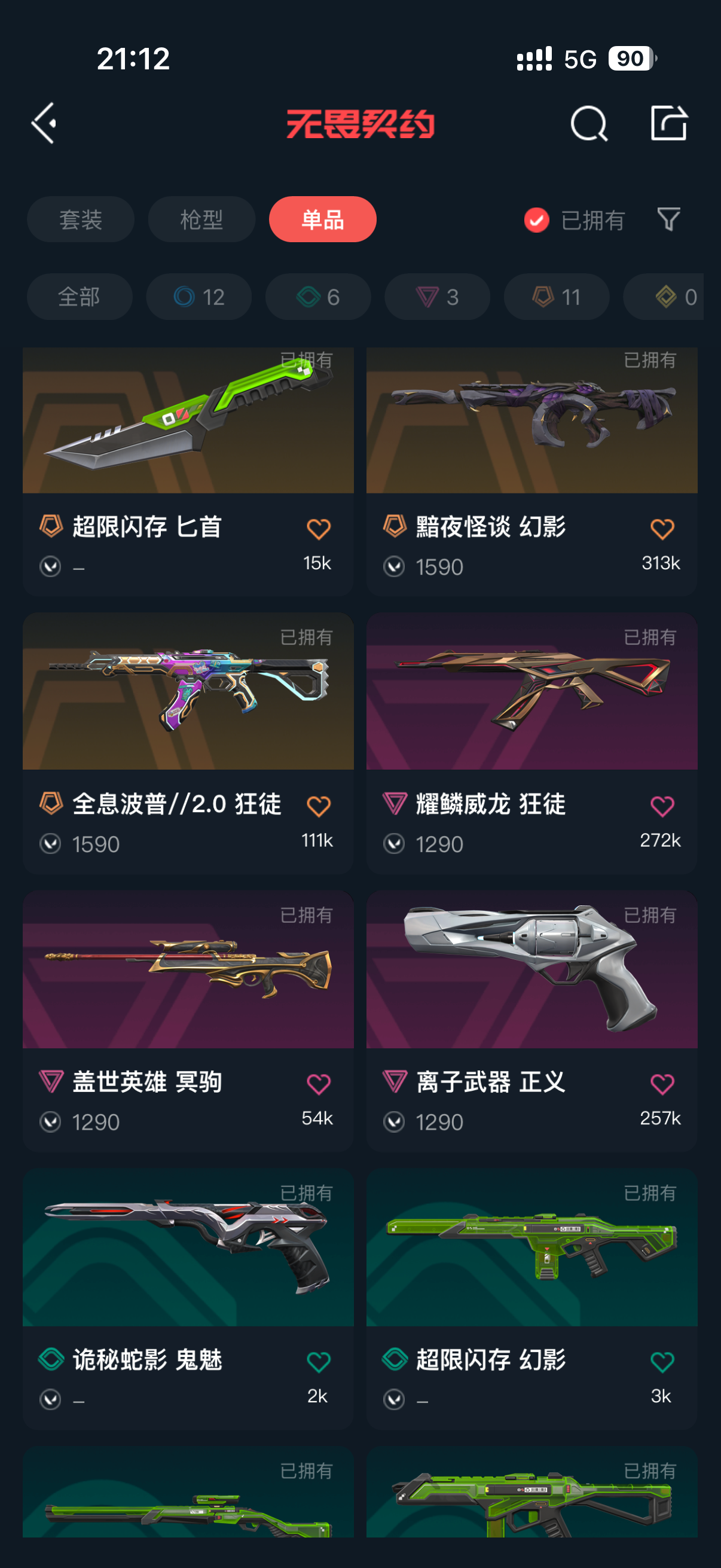Image resolution: width=721 pixels, height=1568 pixels.
Task: Tap the back arrow icon
Action: pos(44,123)
